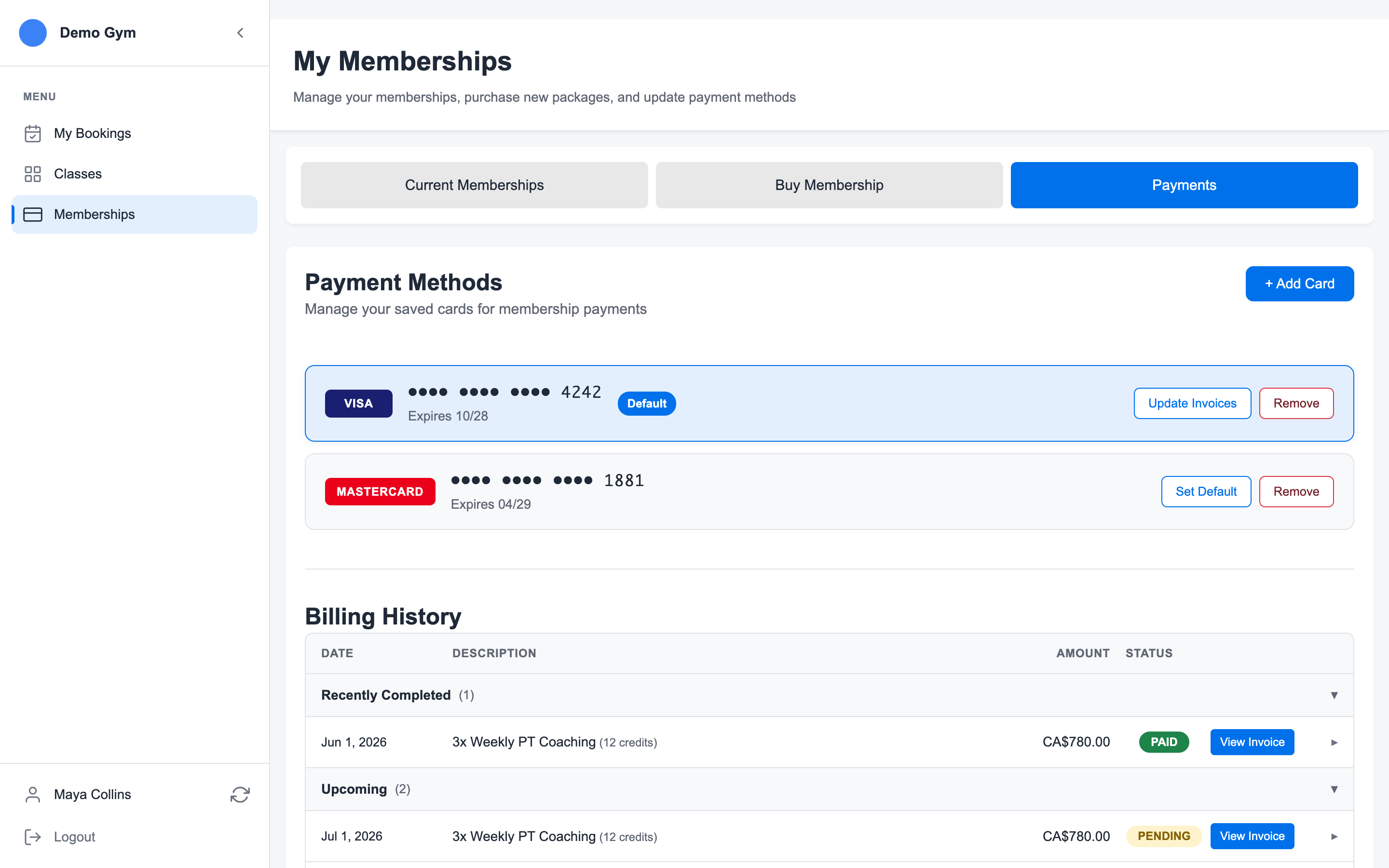Select Memberships in the sidebar menu
This screenshot has width=1389, height=868.
tap(134, 214)
